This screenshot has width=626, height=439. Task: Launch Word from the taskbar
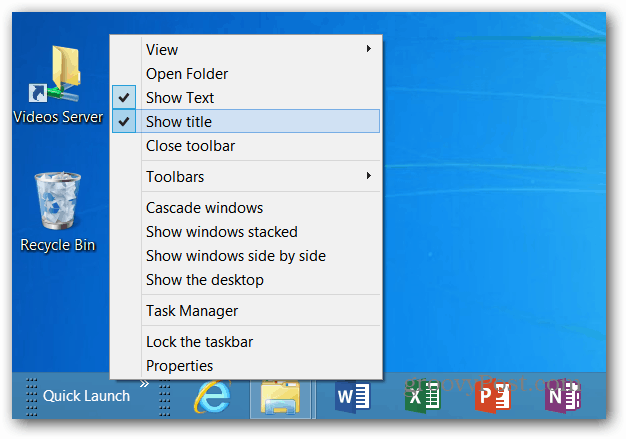pos(353,397)
